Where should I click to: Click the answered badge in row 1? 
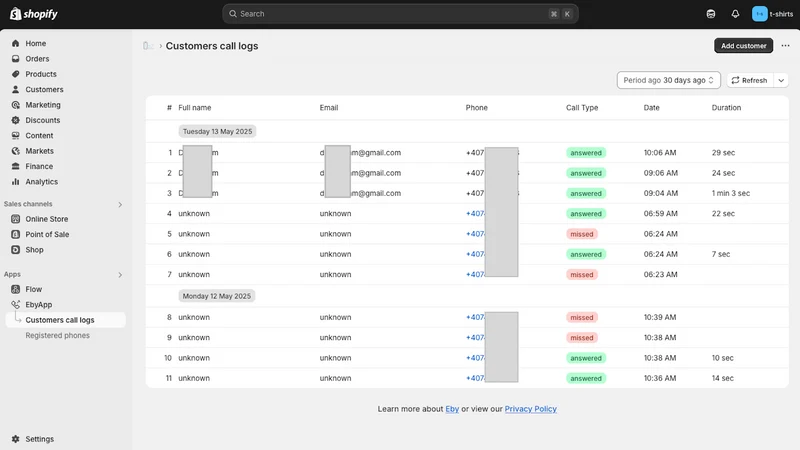pos(586,153)
